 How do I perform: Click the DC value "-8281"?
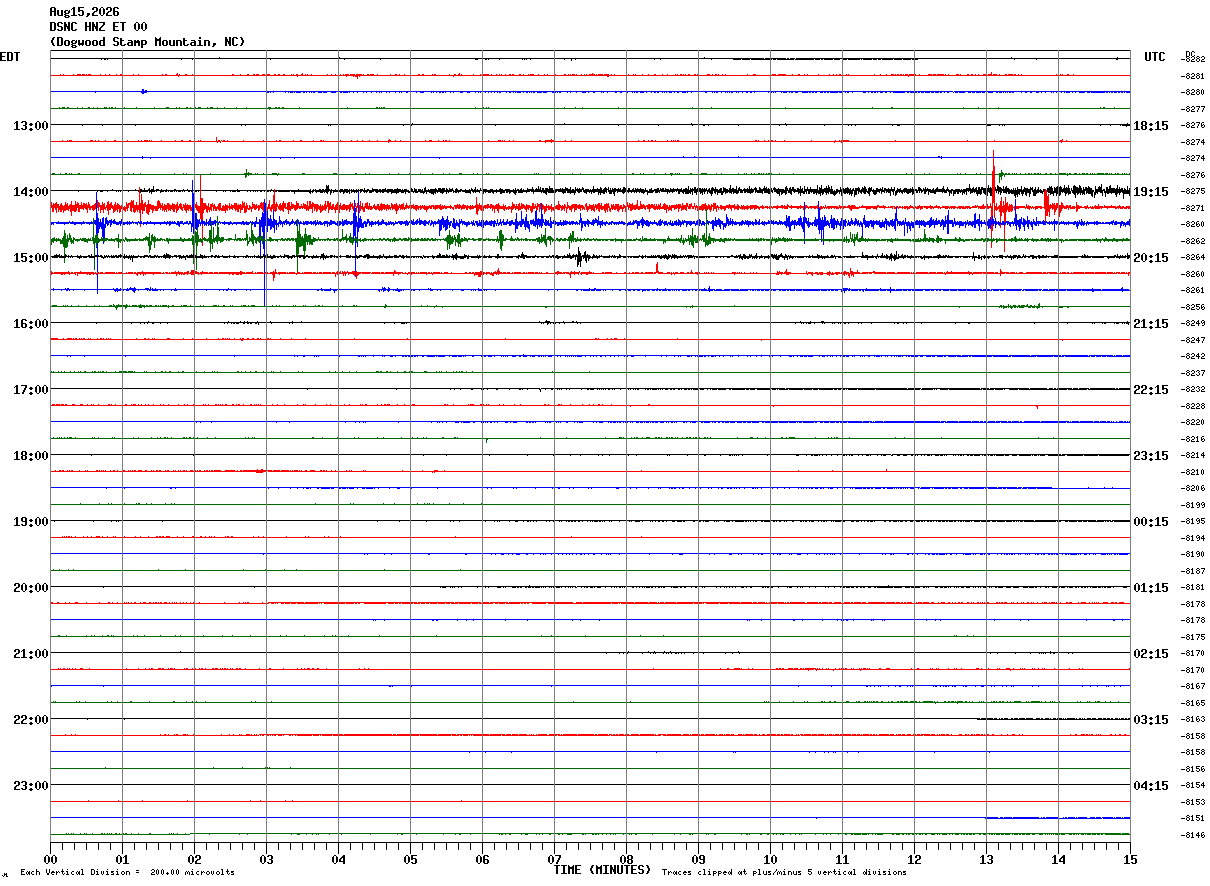(x=1194, y=76)
